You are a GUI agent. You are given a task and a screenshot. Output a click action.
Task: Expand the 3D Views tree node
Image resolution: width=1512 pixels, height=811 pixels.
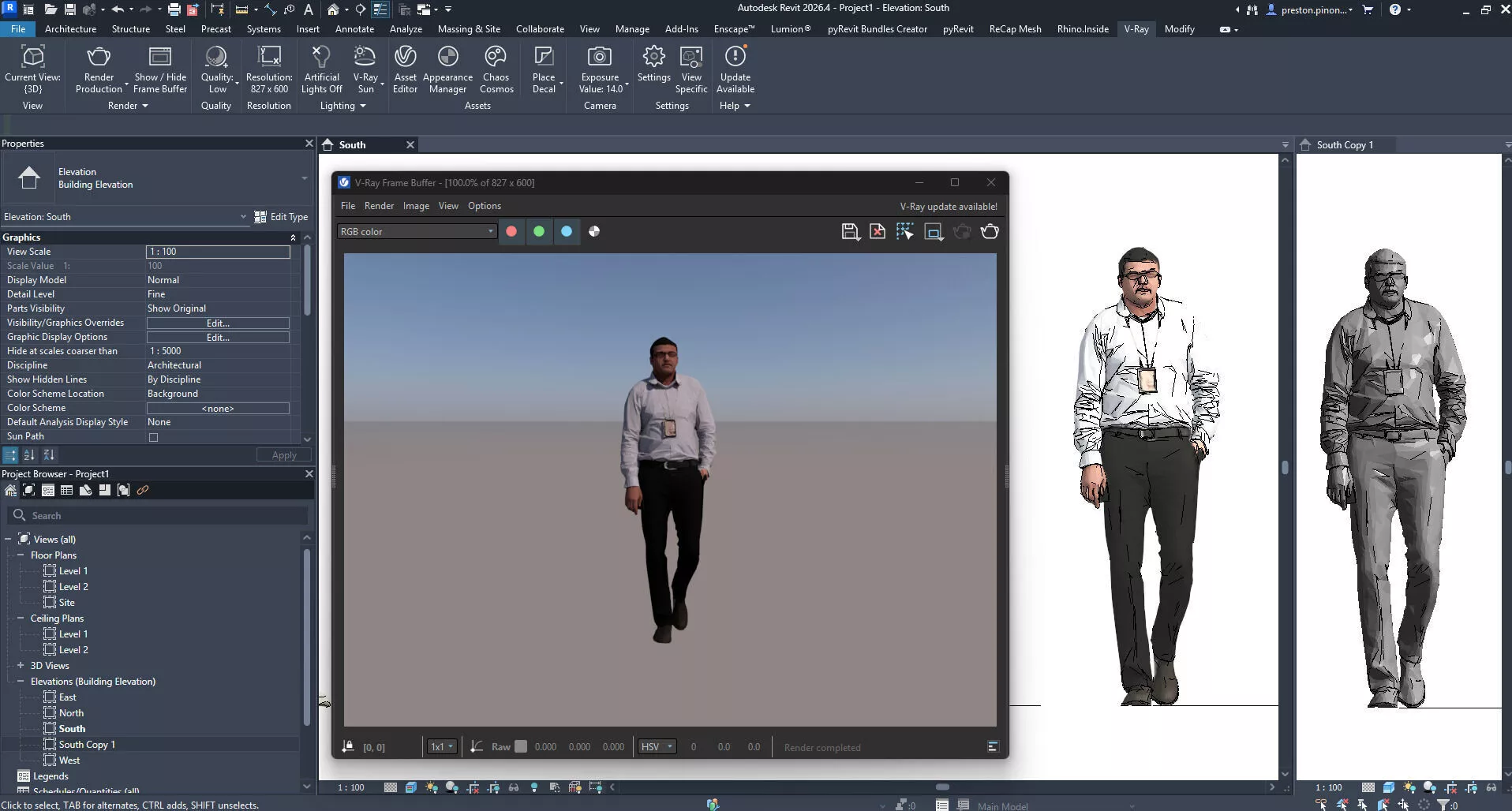click(21, 666)
